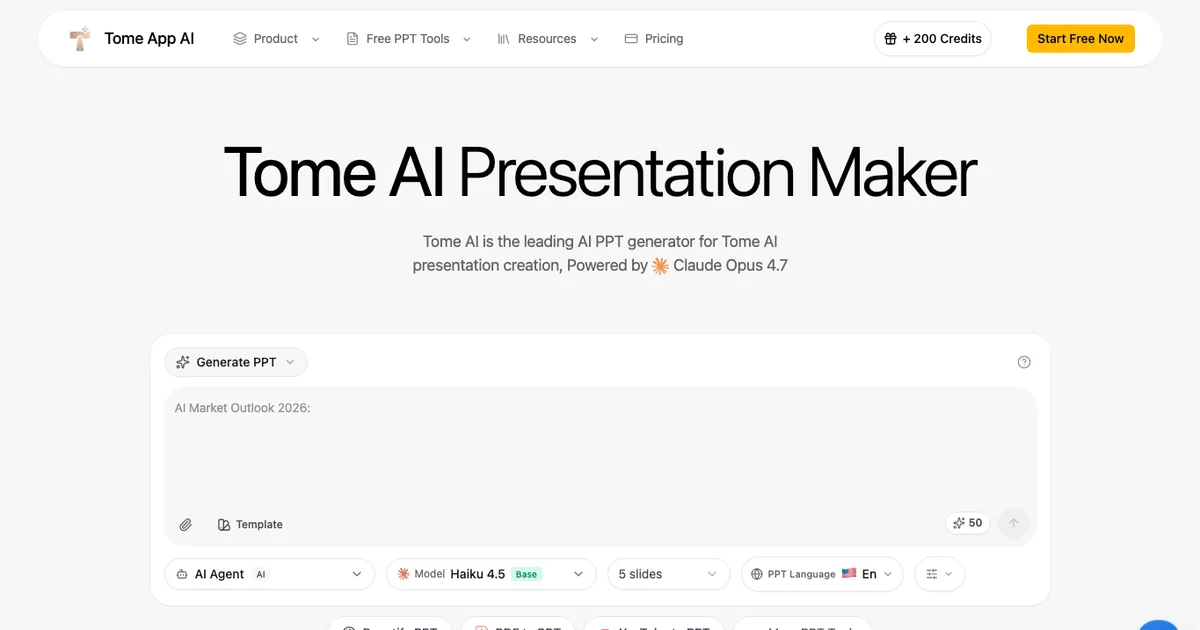Click the green Base badge

(x=527, y=574)
